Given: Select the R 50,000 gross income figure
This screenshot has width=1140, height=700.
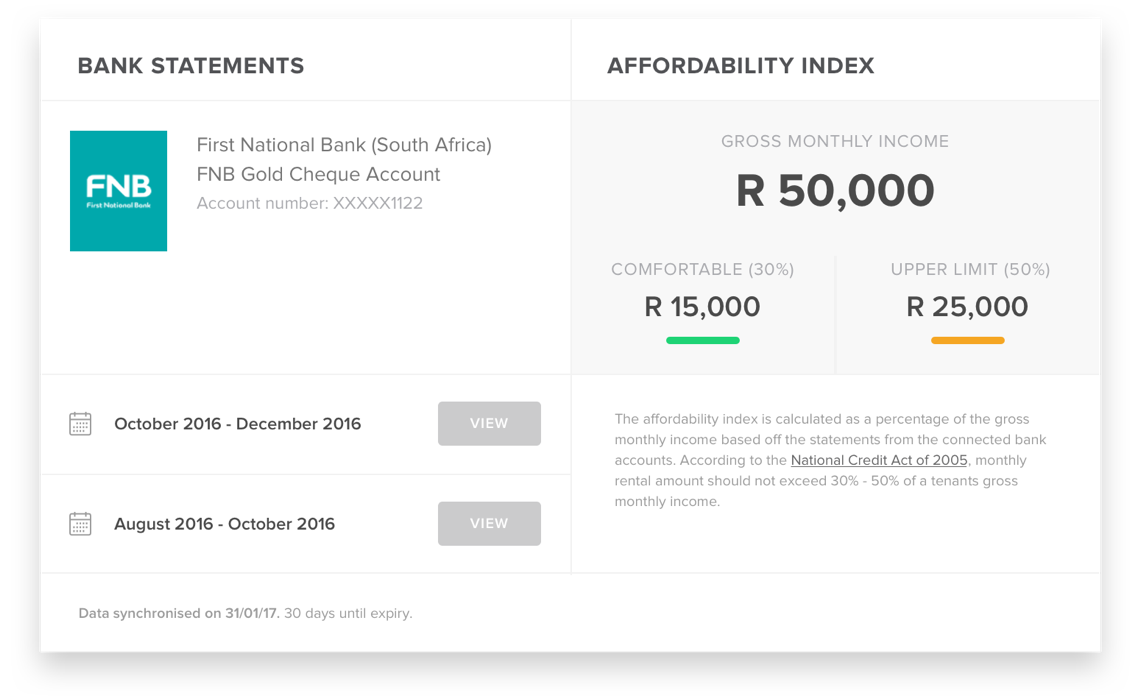Looking at the screenshot, I should 835,190.
